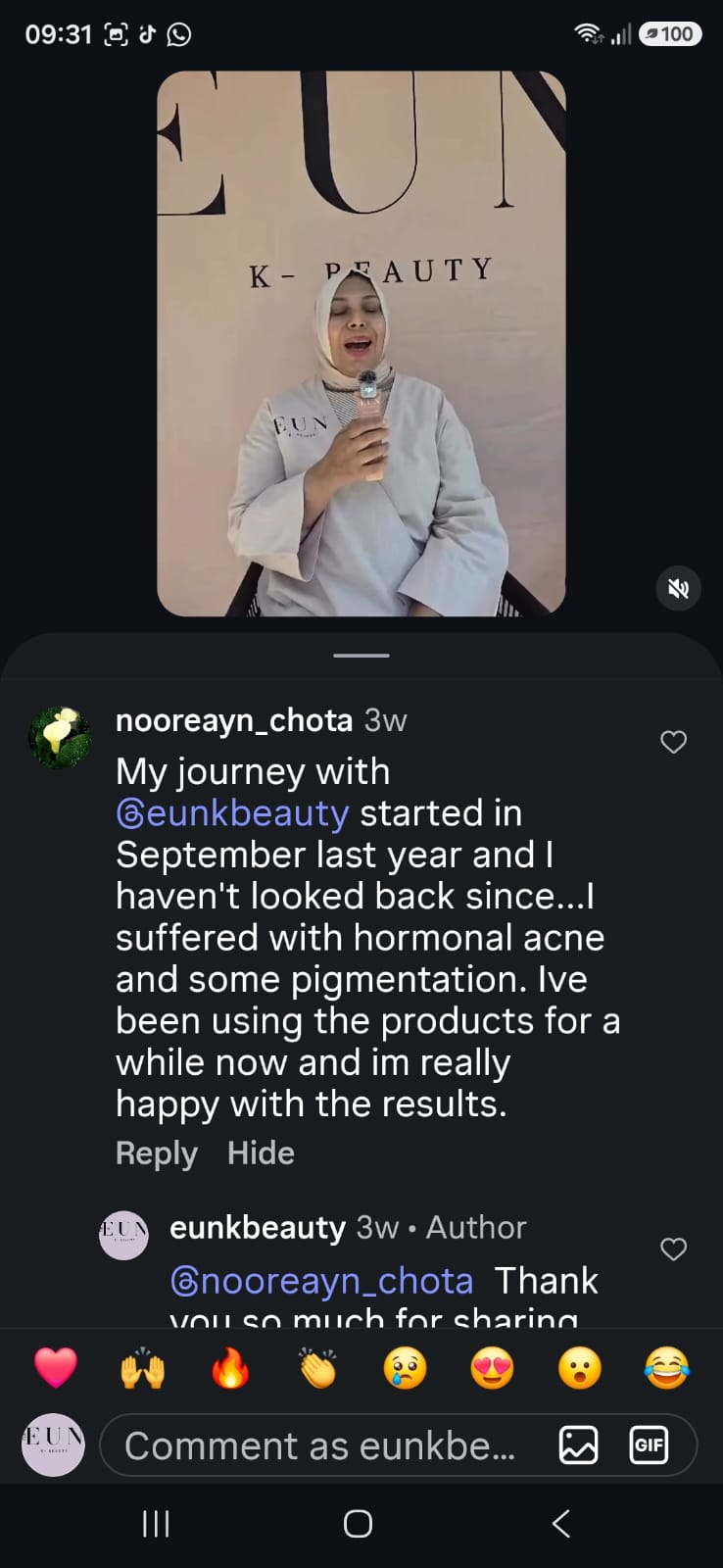Viewport: 723px width, 1568px height.
Task: Send the clapping hands emoji
Action: point(317,1367)
